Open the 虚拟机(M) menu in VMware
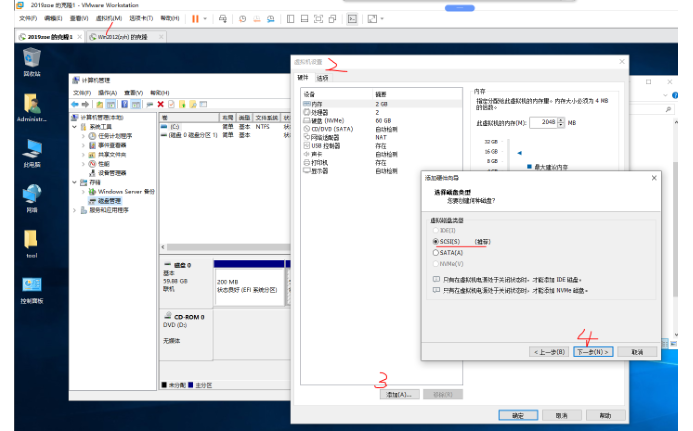The width and height of the screenshot is (693, 431). [x=109, y=18]
